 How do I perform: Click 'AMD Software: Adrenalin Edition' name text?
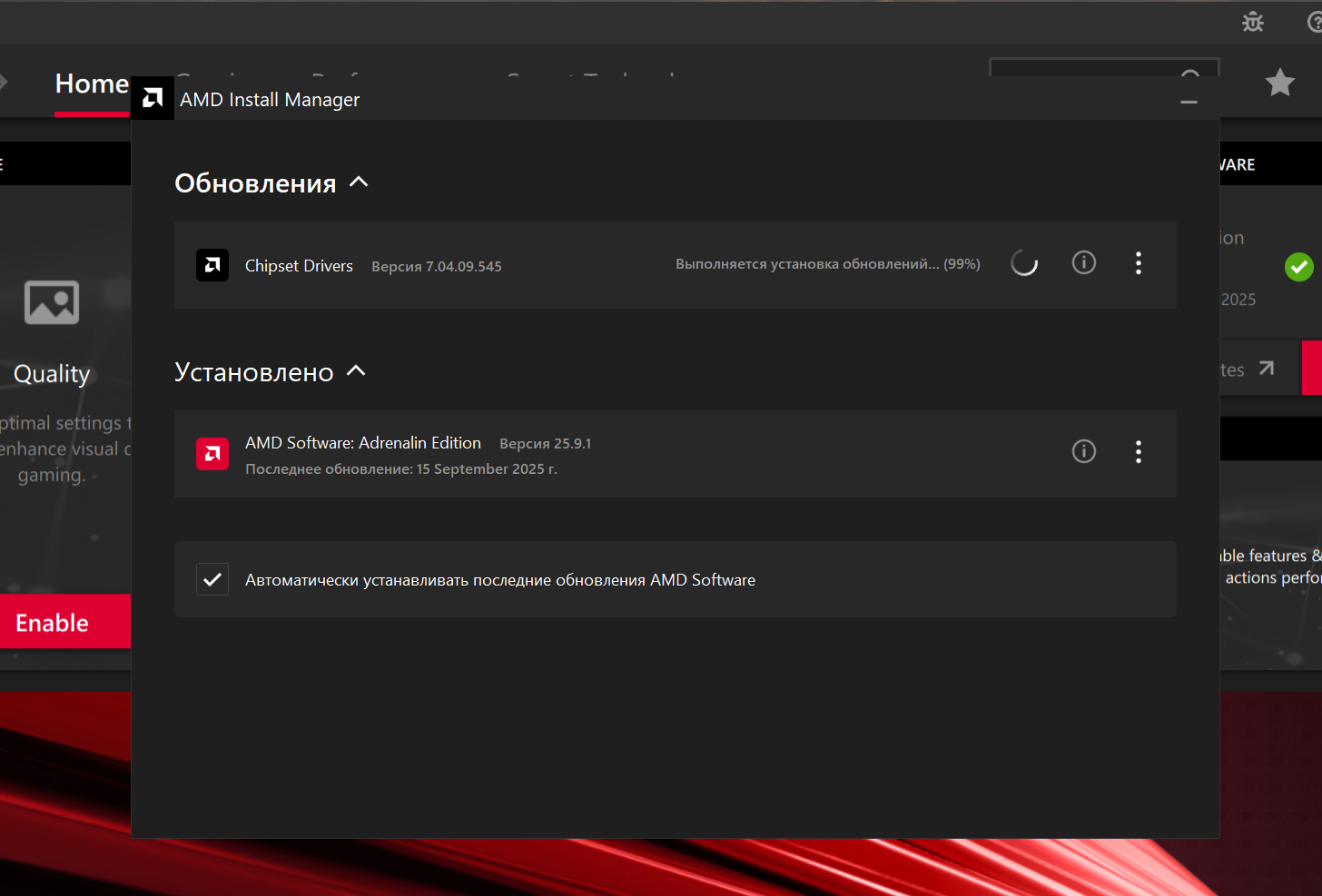click(x=363, y=443)
